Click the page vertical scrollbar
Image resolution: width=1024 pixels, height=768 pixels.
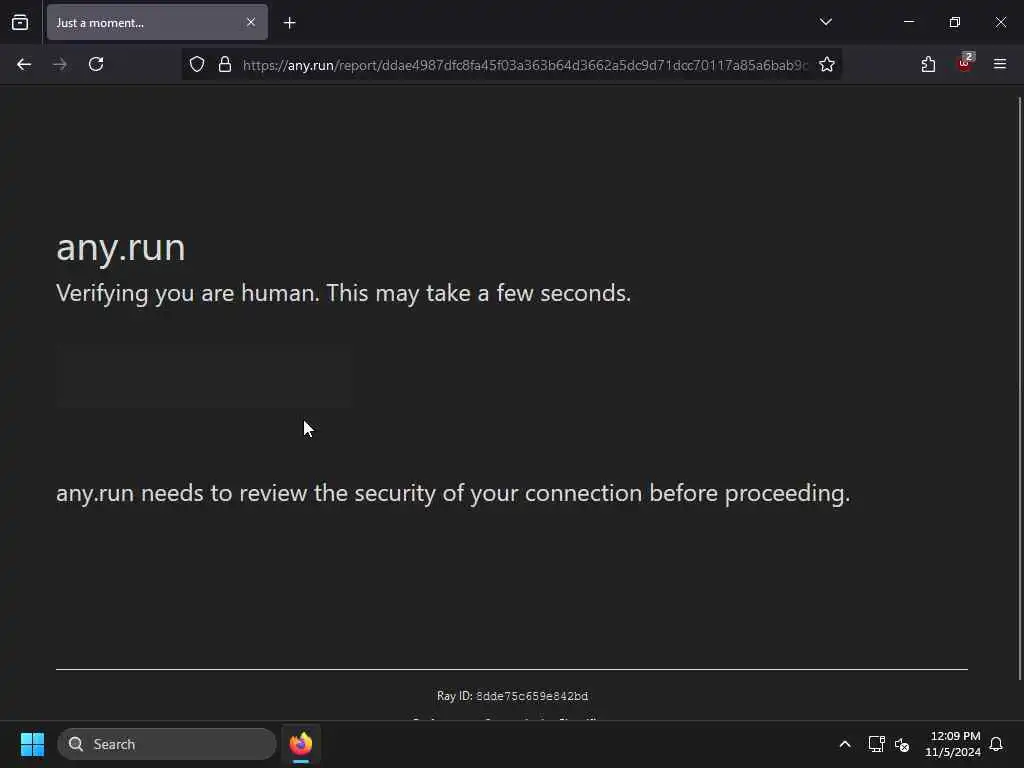click(x=1020, y=389)
